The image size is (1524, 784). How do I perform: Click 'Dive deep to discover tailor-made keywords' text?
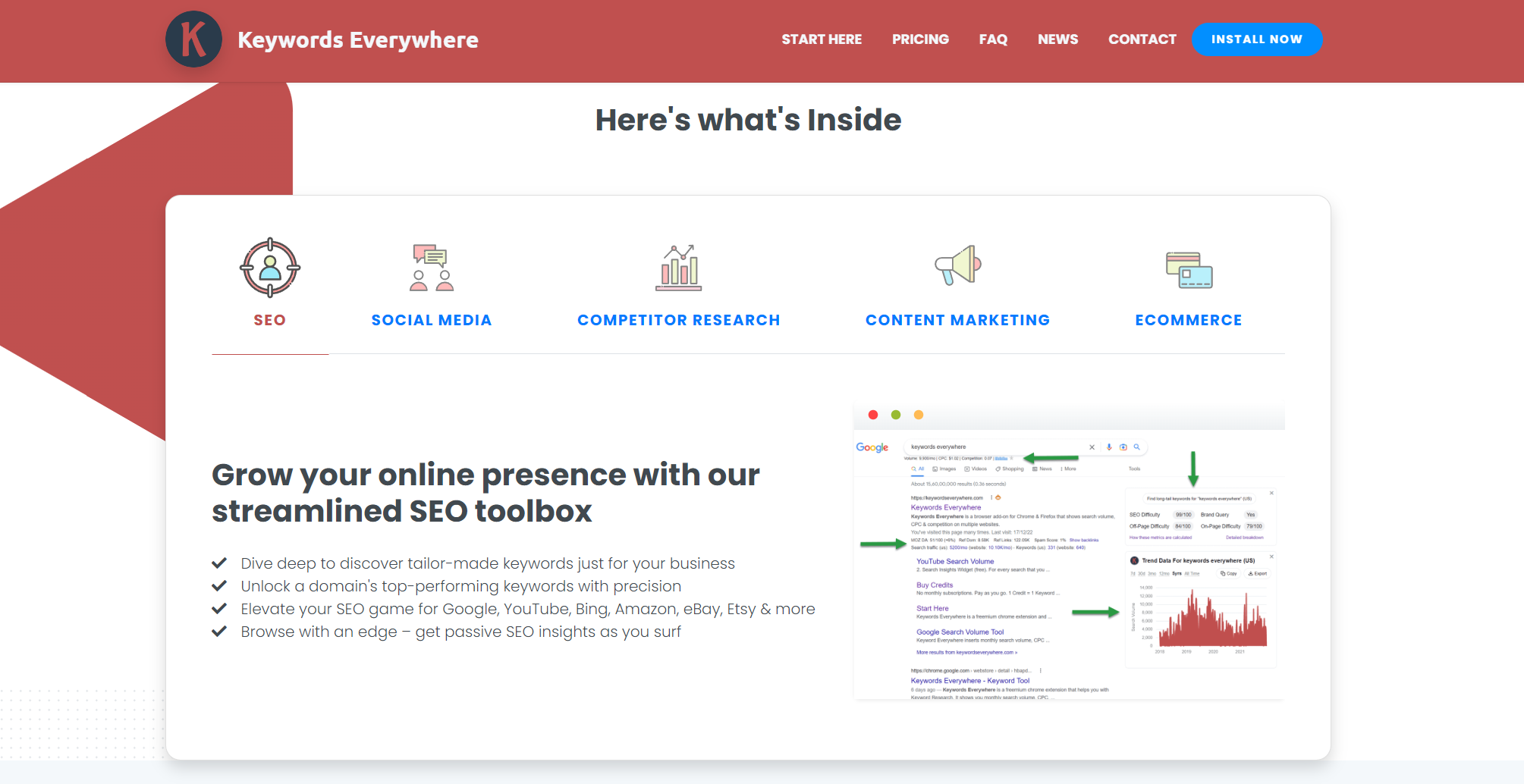488,563
